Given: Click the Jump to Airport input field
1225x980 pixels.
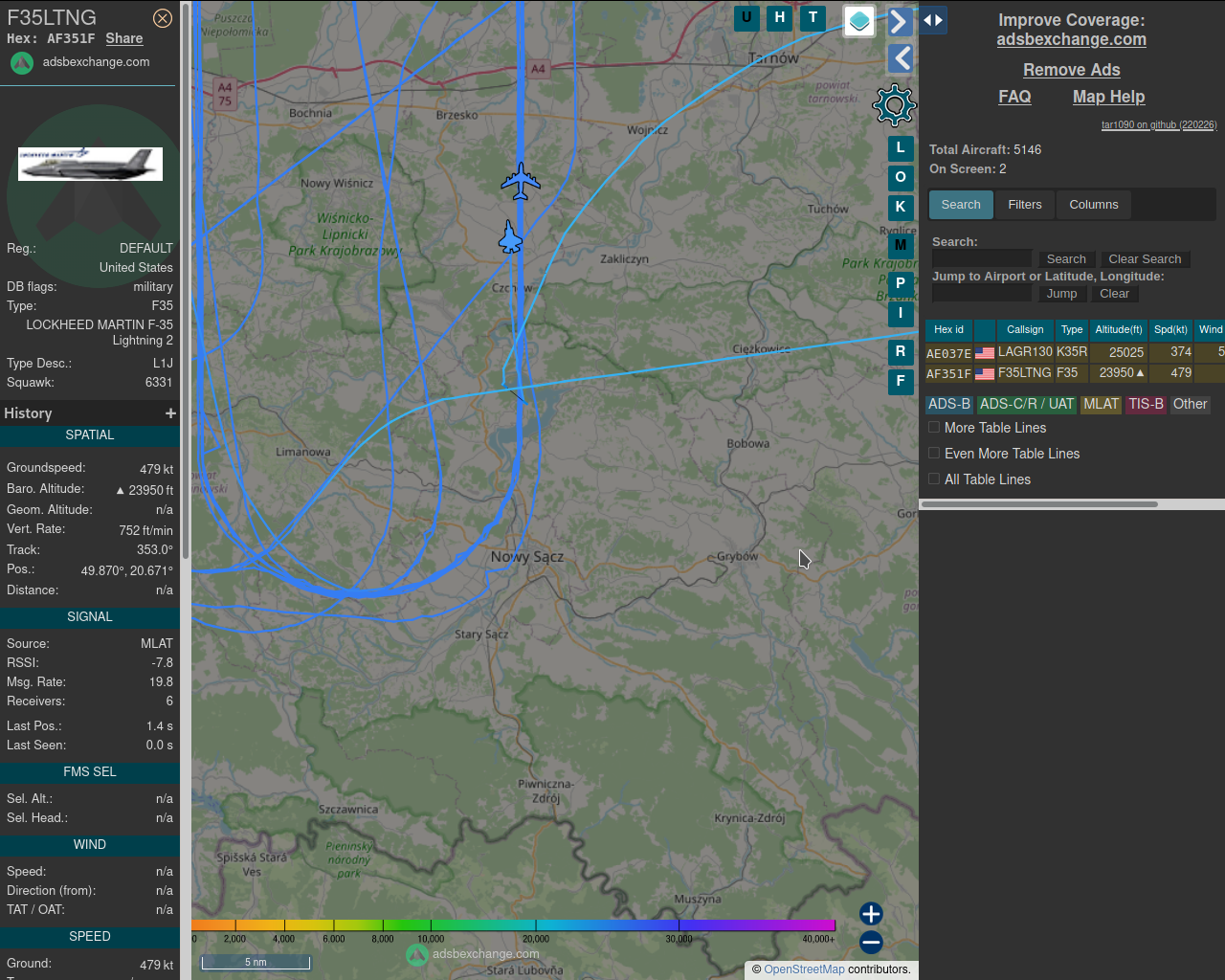Looking at the screenshot, I should pyautogui.click(x=982, y=294).
